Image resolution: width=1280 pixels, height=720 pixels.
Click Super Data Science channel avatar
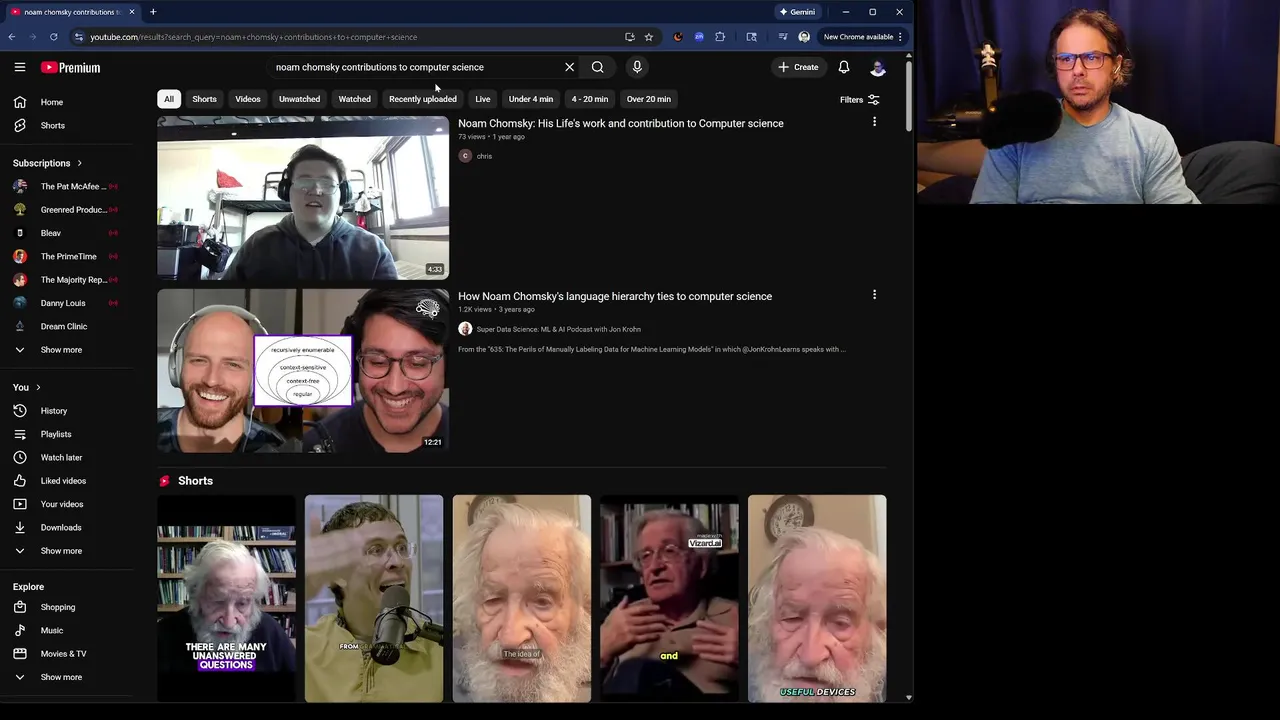point(465,329)
